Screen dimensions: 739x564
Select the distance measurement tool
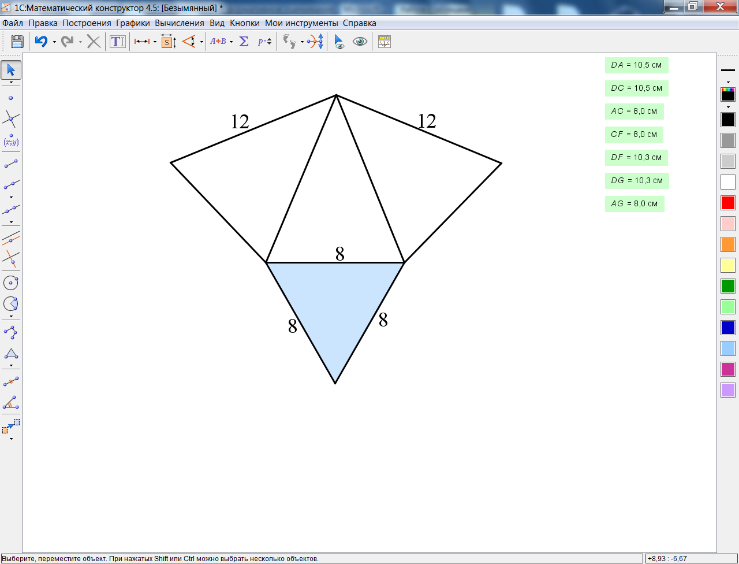pyautogui.click(x=142, y=41)
